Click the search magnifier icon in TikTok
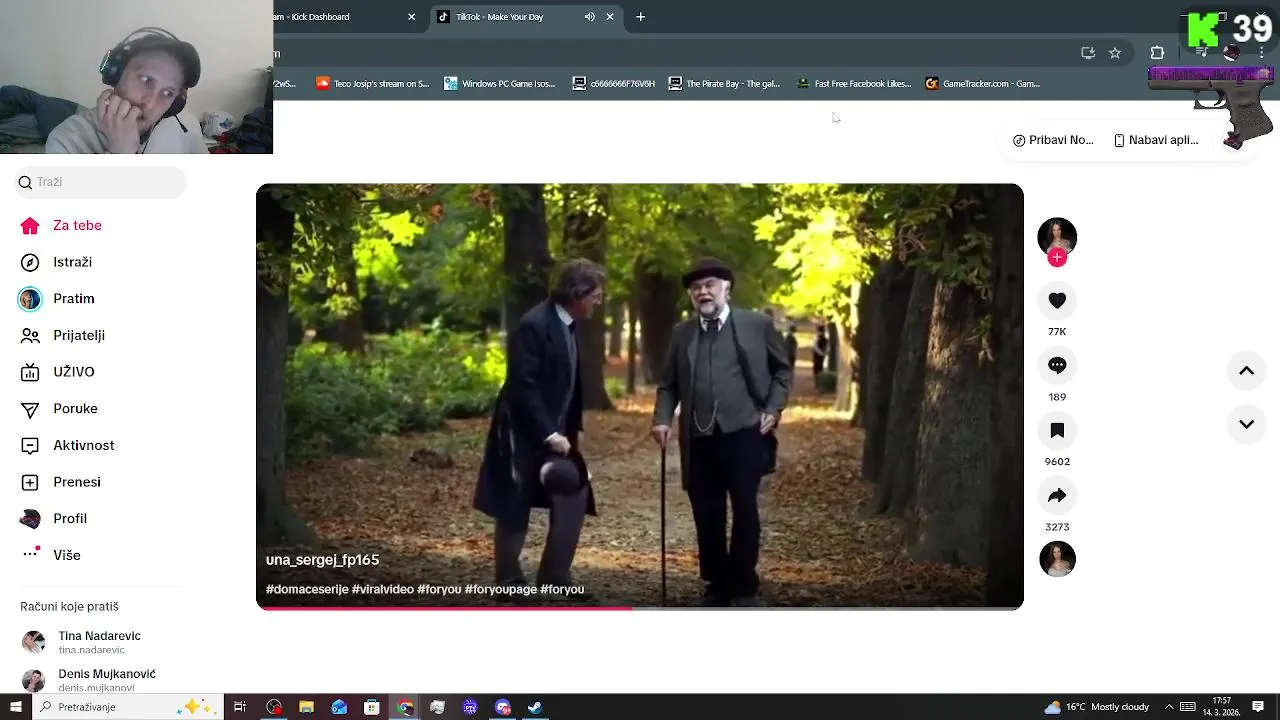The image size is (1280, 720). click(x=25, y=182)
